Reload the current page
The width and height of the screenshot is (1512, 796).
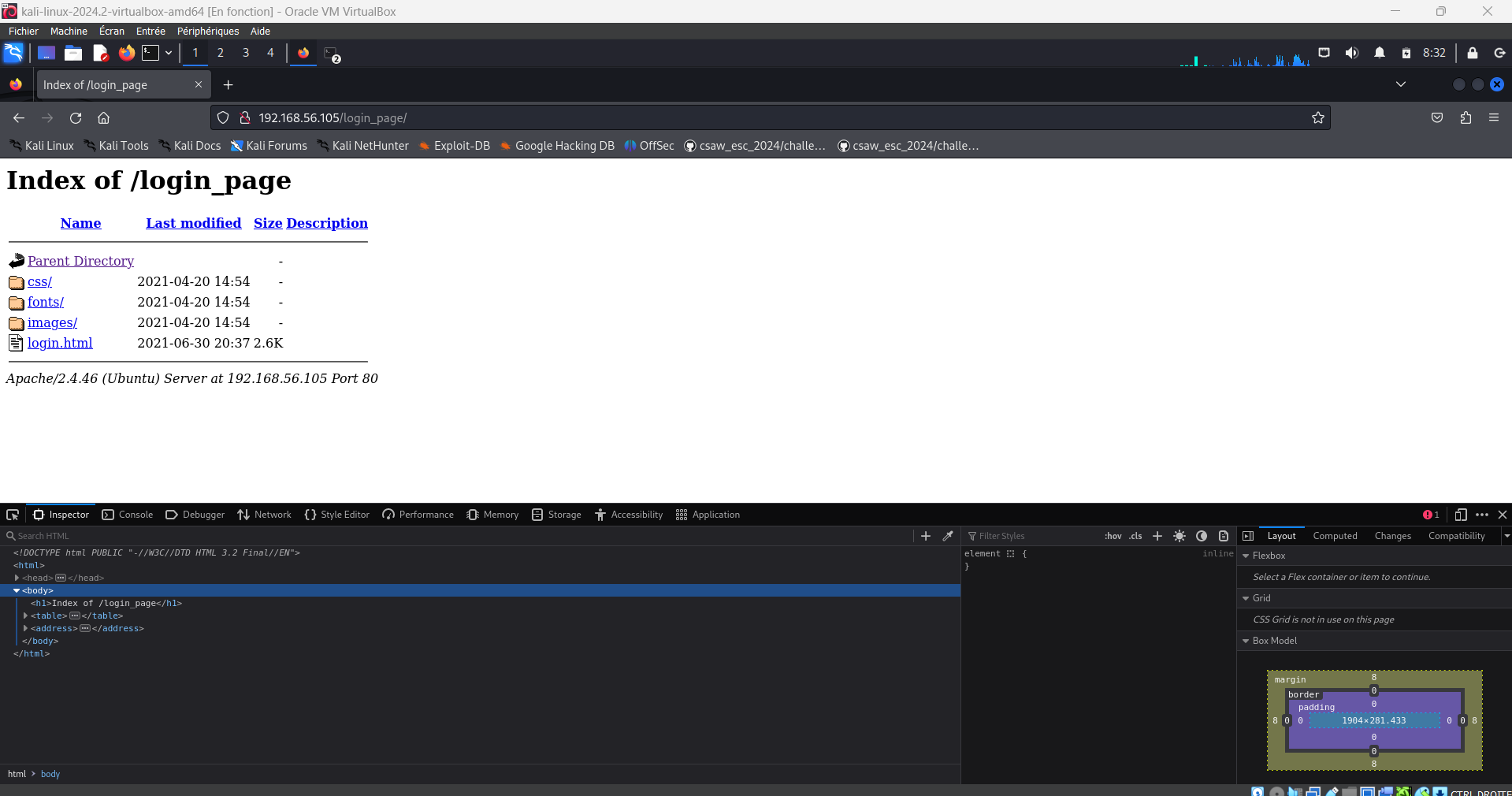click(x=76, y=118)
